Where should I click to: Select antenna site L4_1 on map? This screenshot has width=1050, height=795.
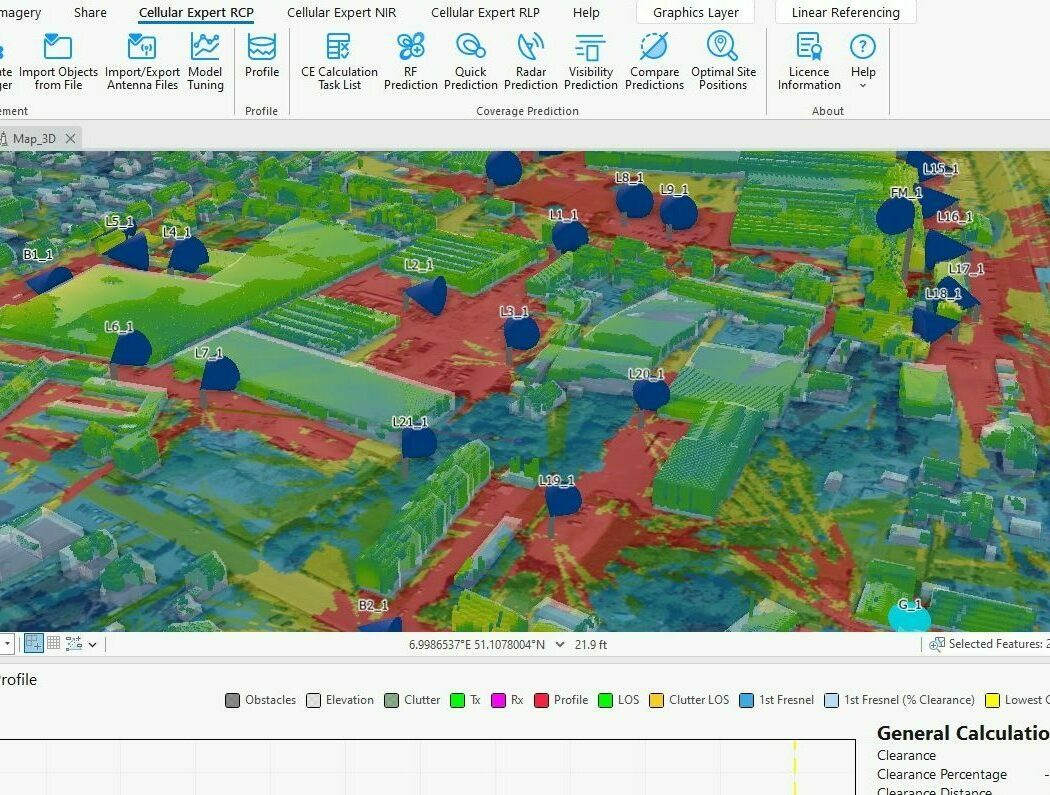tap(189, 255)
